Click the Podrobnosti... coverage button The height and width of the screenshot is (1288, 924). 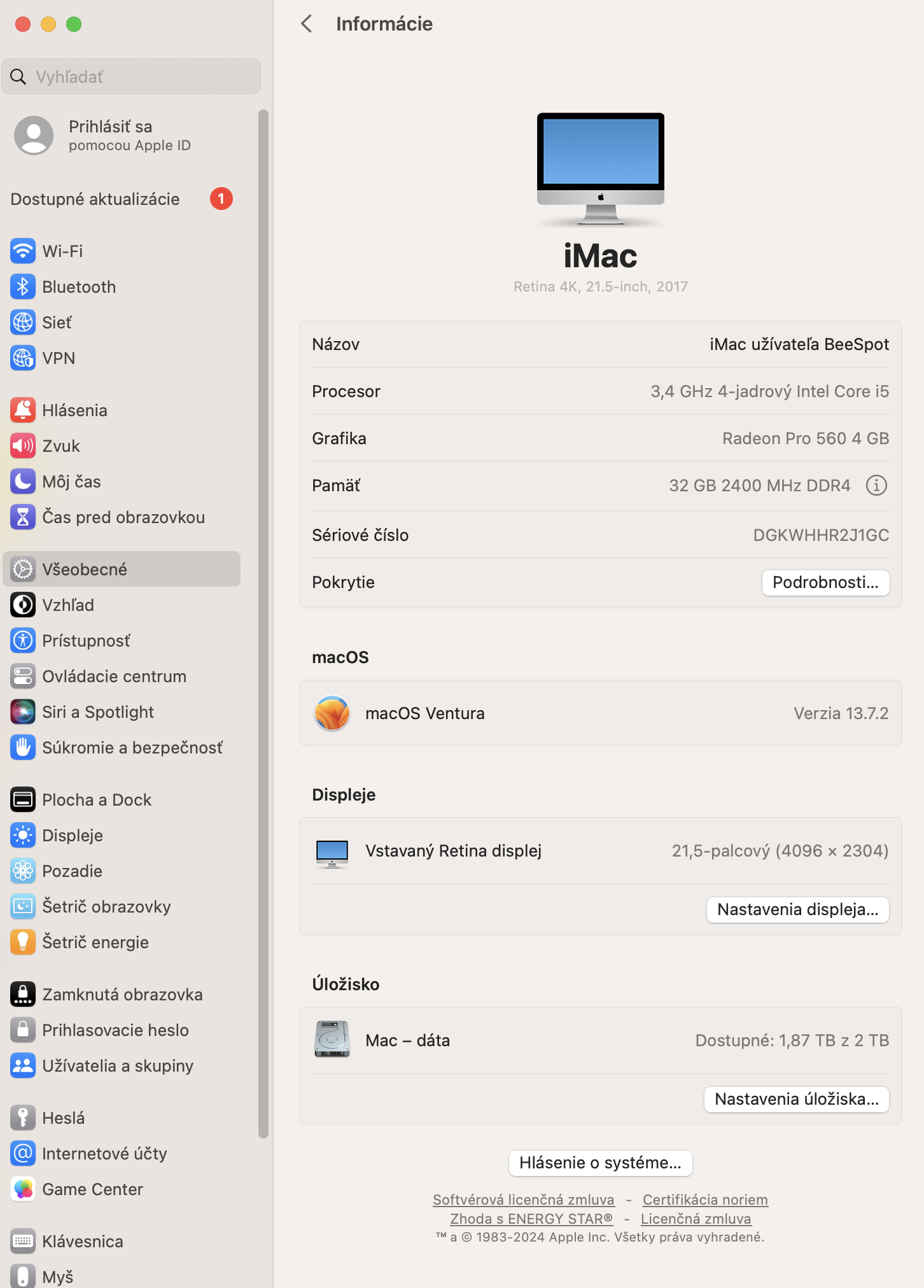tap(825, 582)
